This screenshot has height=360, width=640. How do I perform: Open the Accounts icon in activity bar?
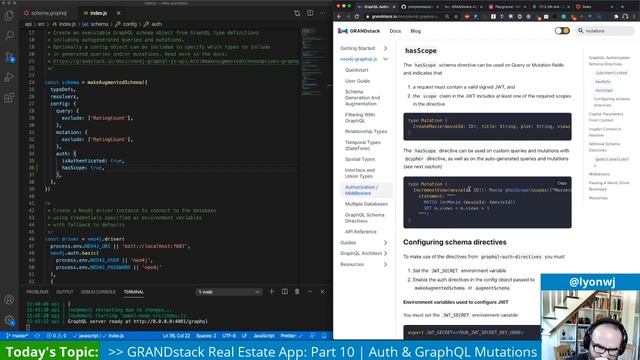point(9,300)
